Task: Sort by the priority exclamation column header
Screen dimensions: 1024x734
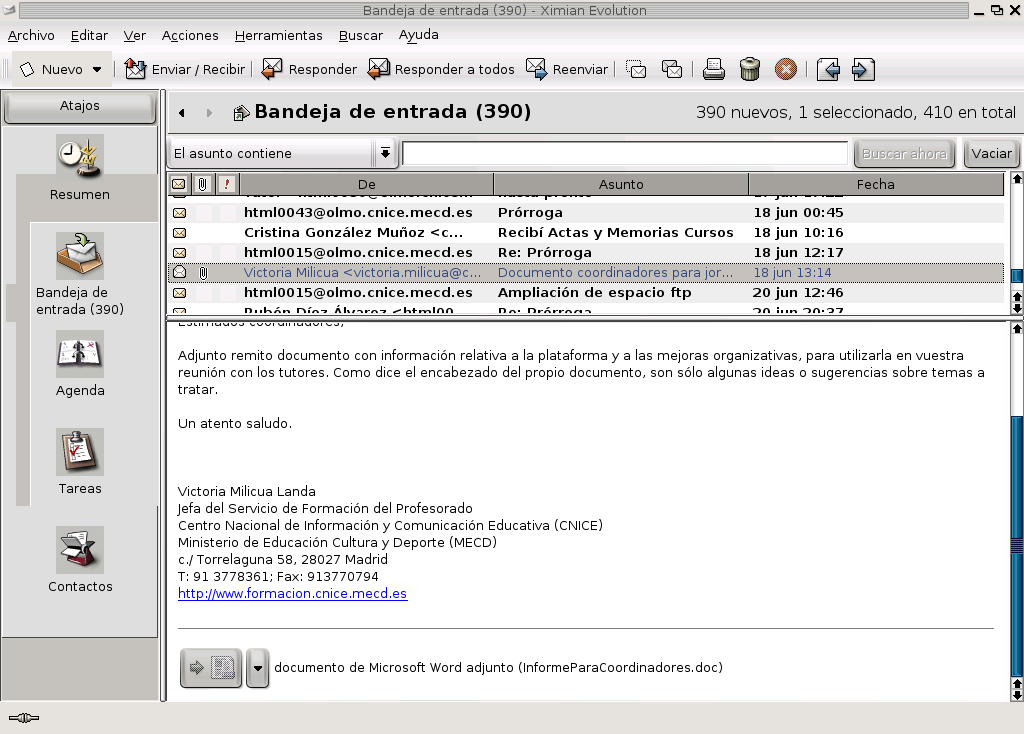Action: pyautogui.click(x=227, y=184)
